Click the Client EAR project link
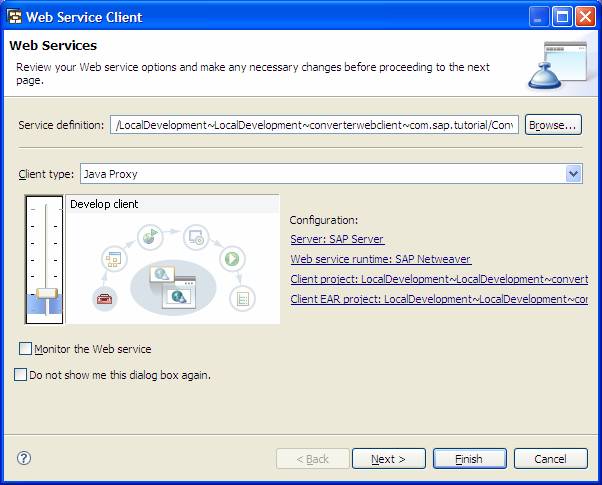This screenshot has height=485, width=602. [438, 299]
